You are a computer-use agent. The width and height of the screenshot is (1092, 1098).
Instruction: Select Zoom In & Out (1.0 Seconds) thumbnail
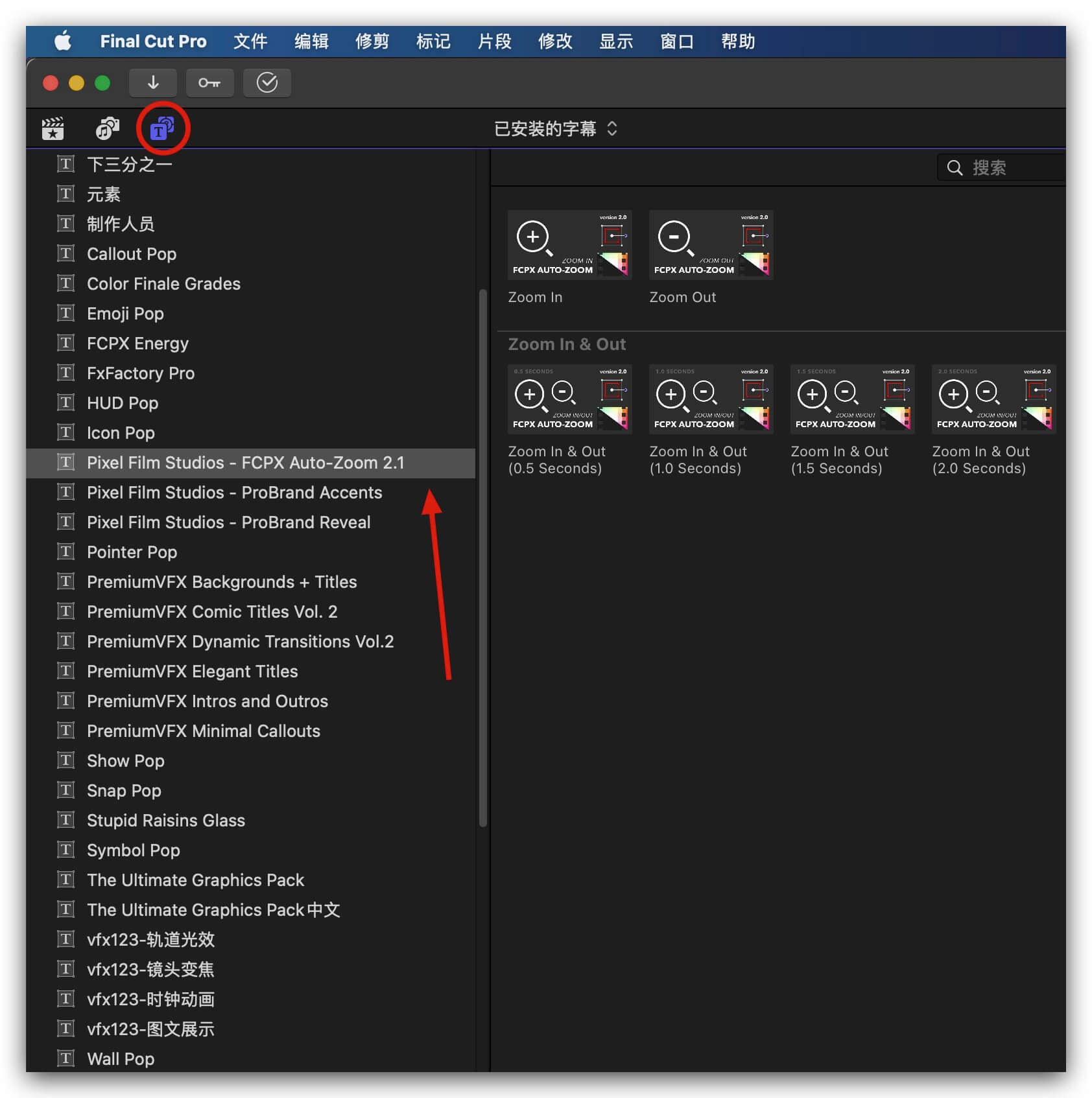tap(711, 399)
